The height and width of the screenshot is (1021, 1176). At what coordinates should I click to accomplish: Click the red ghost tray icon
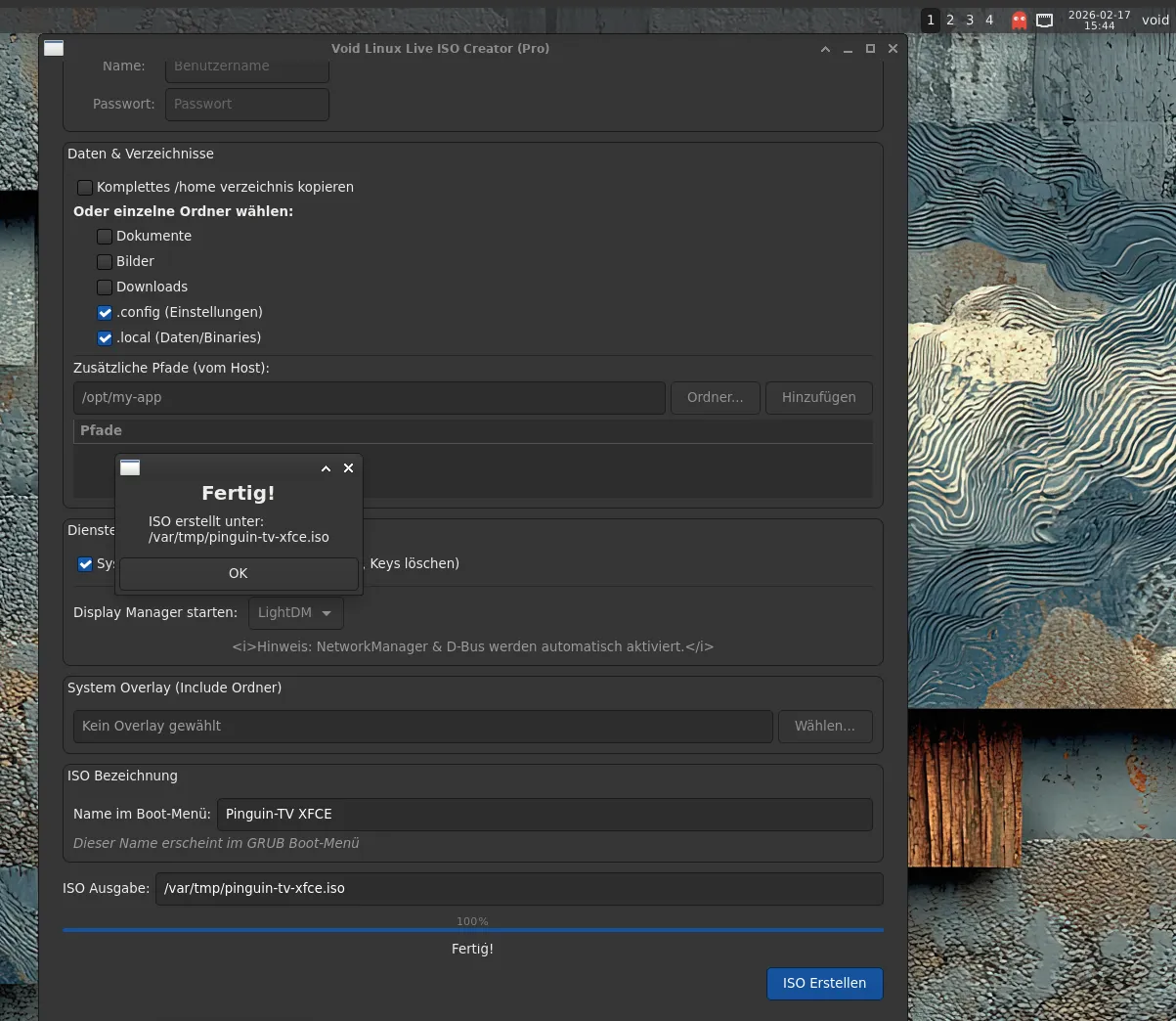point(1019,21)
